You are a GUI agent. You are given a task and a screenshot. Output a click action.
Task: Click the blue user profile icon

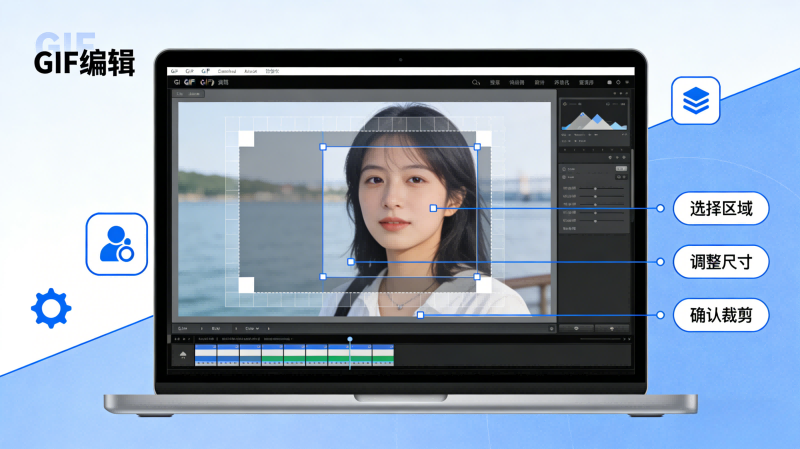click(116, 244)
